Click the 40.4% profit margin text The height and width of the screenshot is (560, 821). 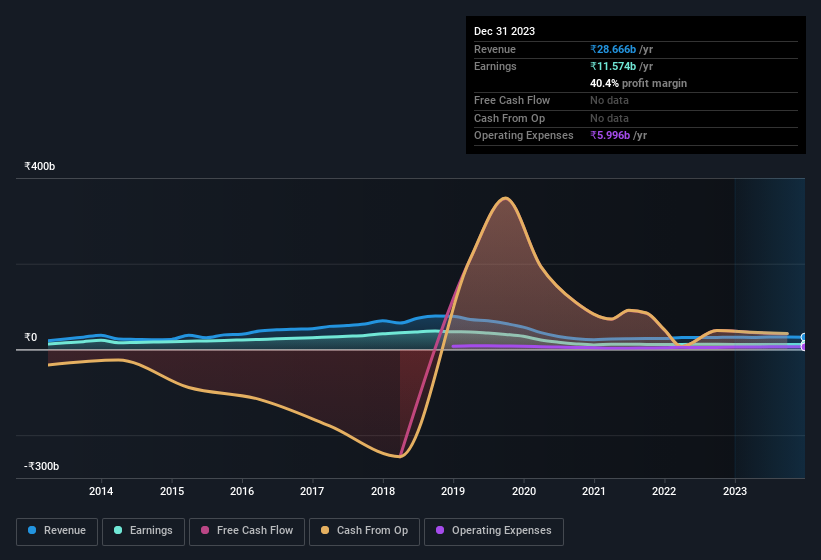pyautogui.click(x=638, y=83)
